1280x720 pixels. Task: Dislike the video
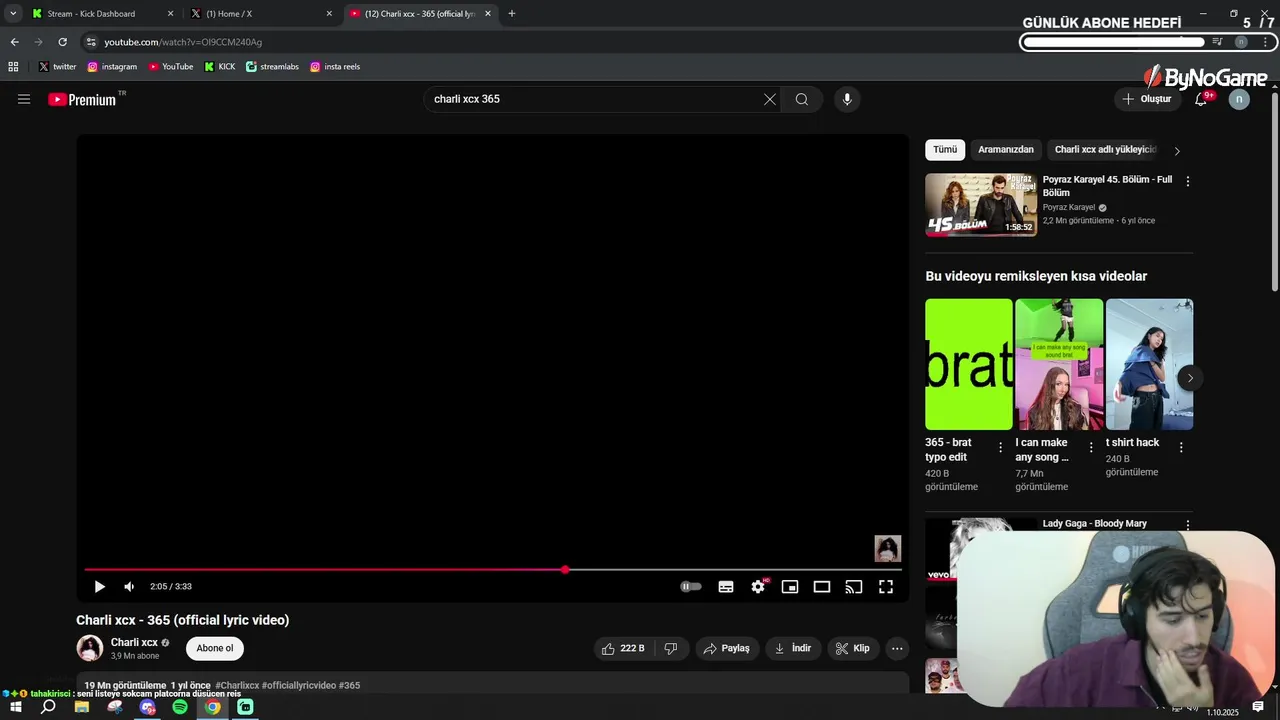671,648
